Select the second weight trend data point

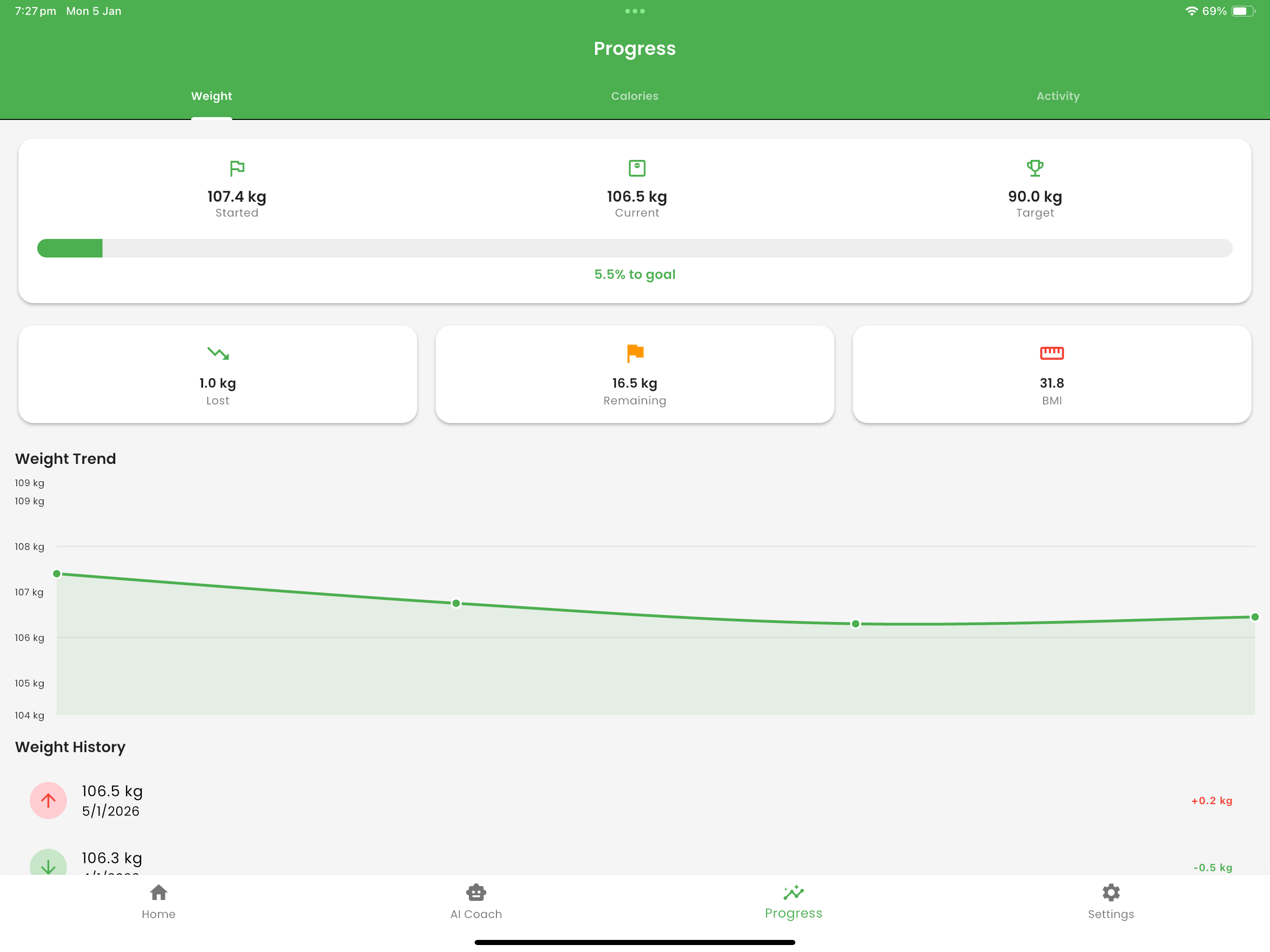coord(456,603)
